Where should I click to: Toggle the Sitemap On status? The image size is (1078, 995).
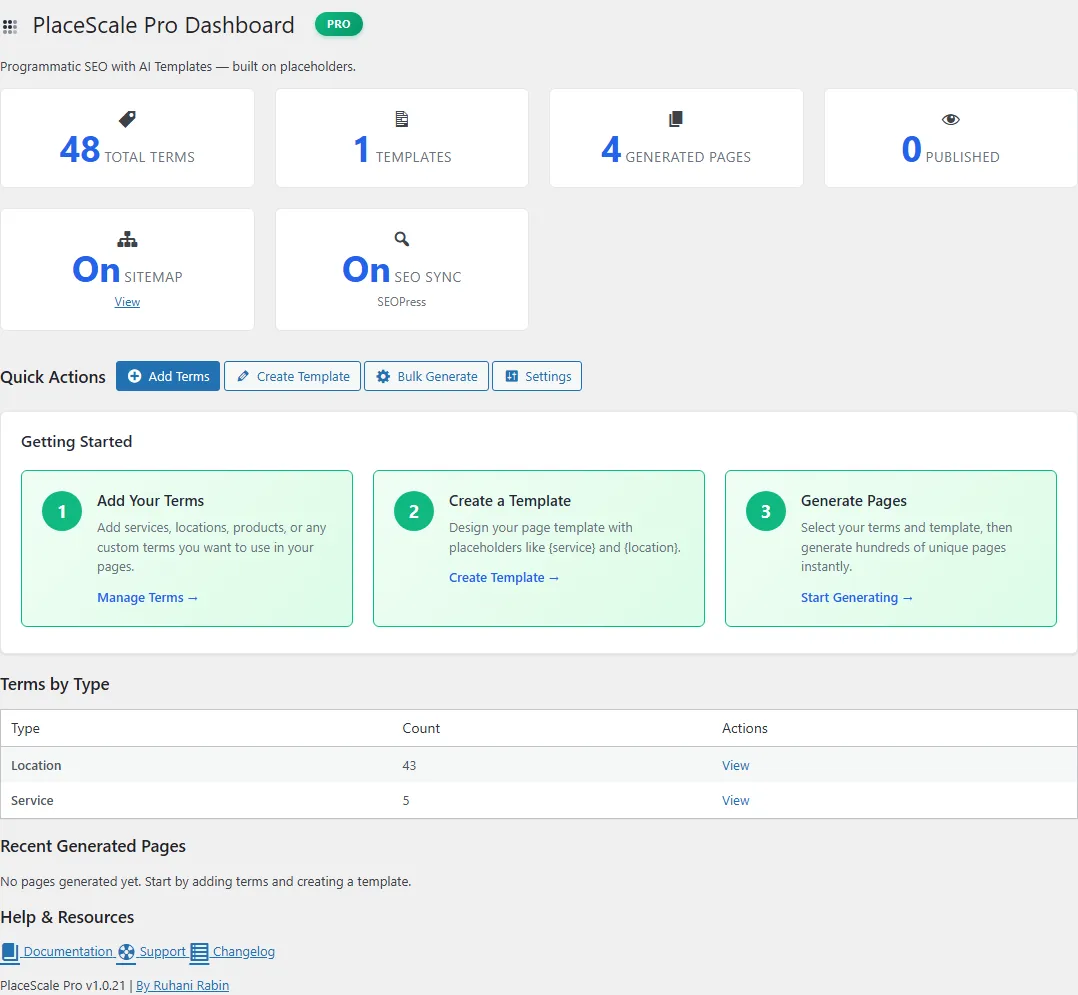tap(96, 270)
